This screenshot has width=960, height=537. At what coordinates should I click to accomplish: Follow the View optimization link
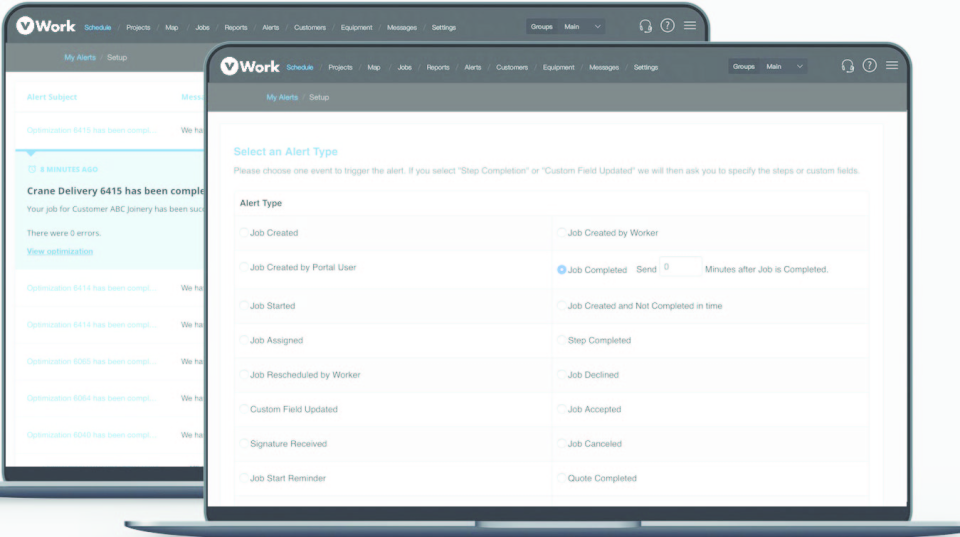point(59,251)
